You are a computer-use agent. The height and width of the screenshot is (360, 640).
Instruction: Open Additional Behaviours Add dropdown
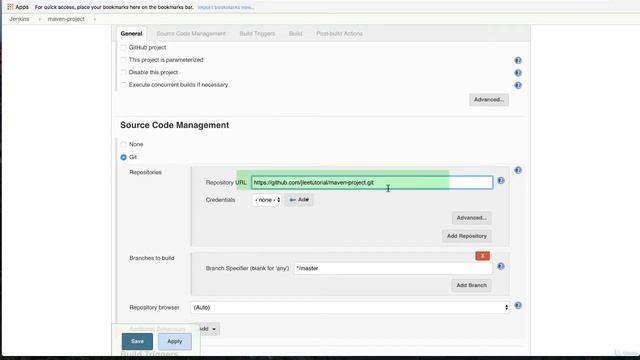click(208, 329)
